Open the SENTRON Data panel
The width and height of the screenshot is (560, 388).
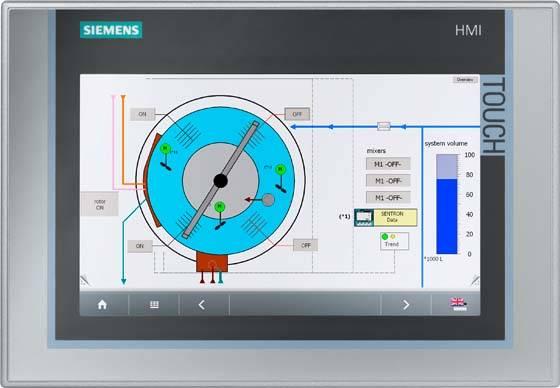[x=386, y=217]
